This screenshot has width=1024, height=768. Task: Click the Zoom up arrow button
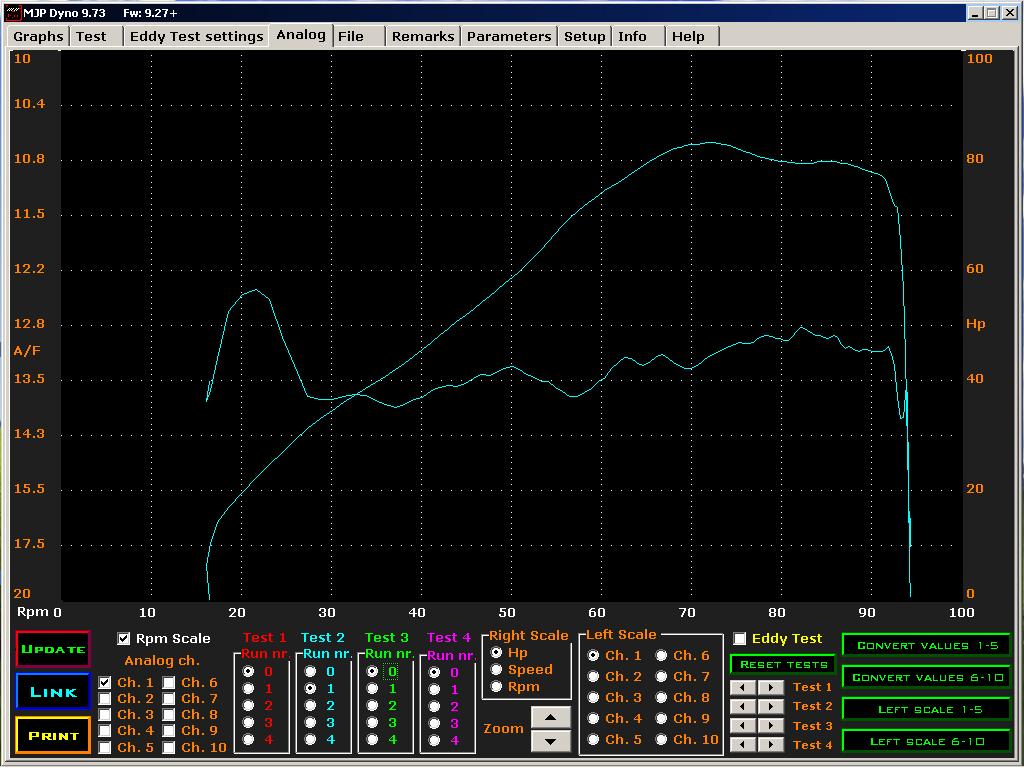click(x=551, y=717)
